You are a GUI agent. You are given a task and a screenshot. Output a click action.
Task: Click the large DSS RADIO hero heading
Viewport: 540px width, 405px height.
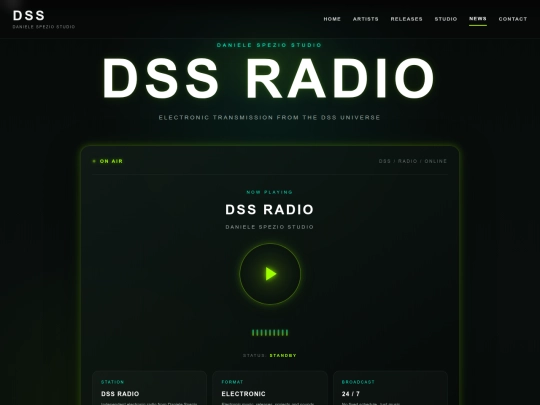click(269, 79)
